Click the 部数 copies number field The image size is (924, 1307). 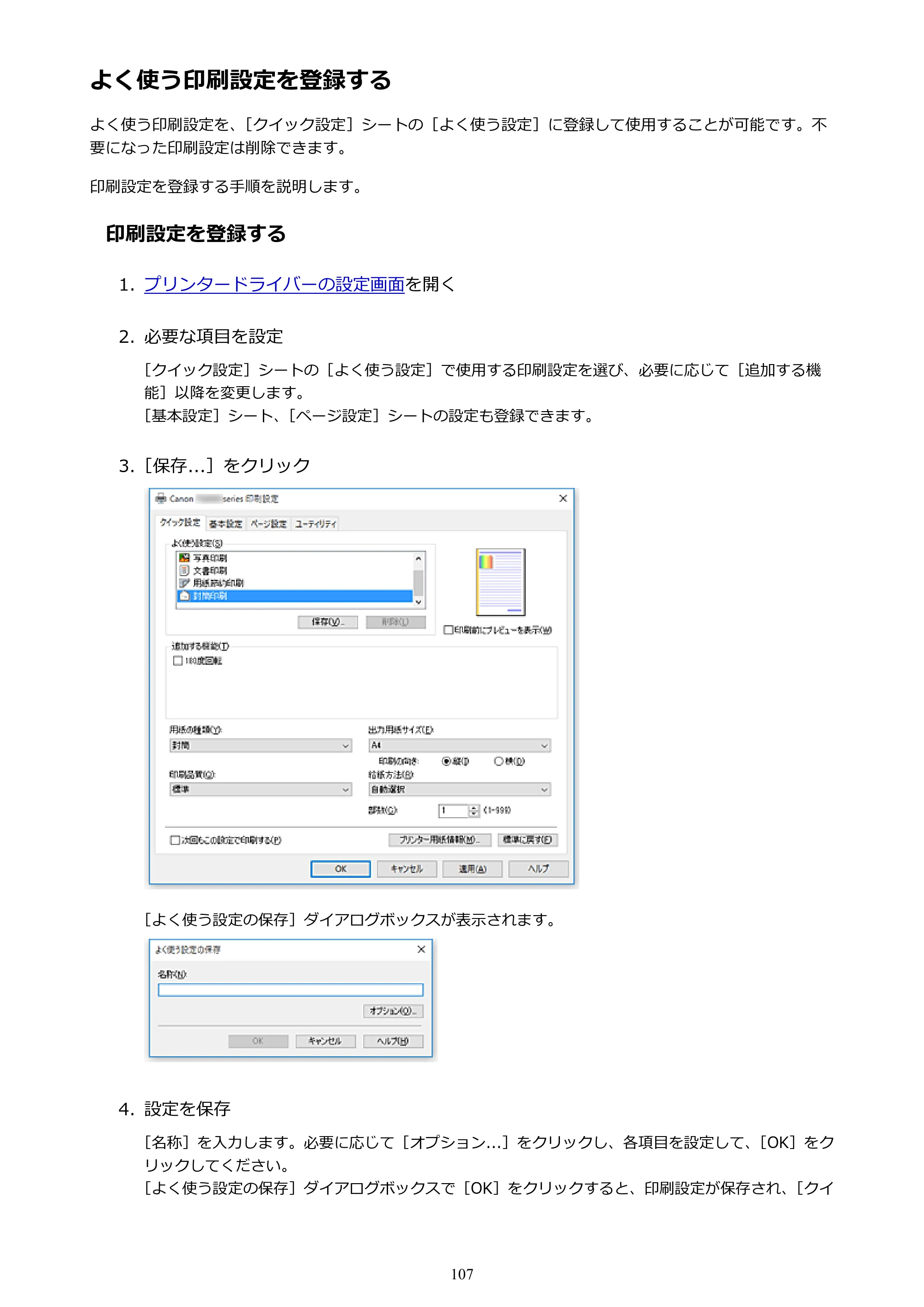(454, 811)
